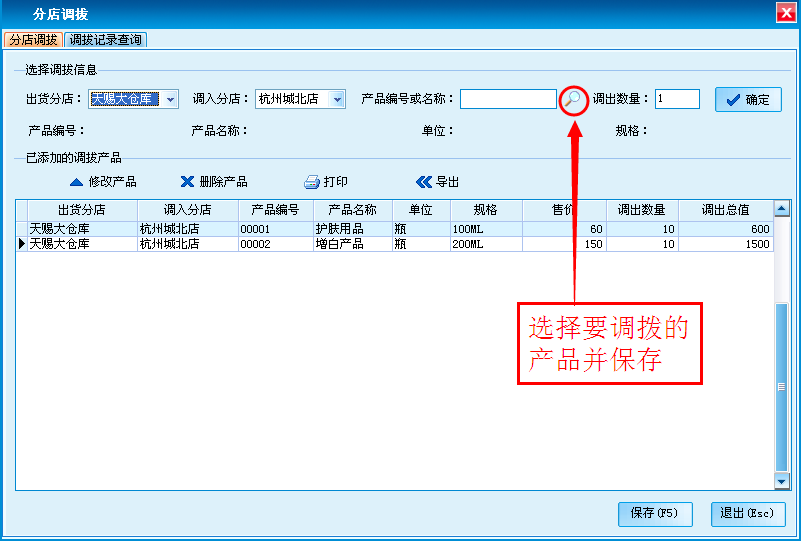Click the 删除产品 delete X icon
Screen dimensions: 801x541
187,182
